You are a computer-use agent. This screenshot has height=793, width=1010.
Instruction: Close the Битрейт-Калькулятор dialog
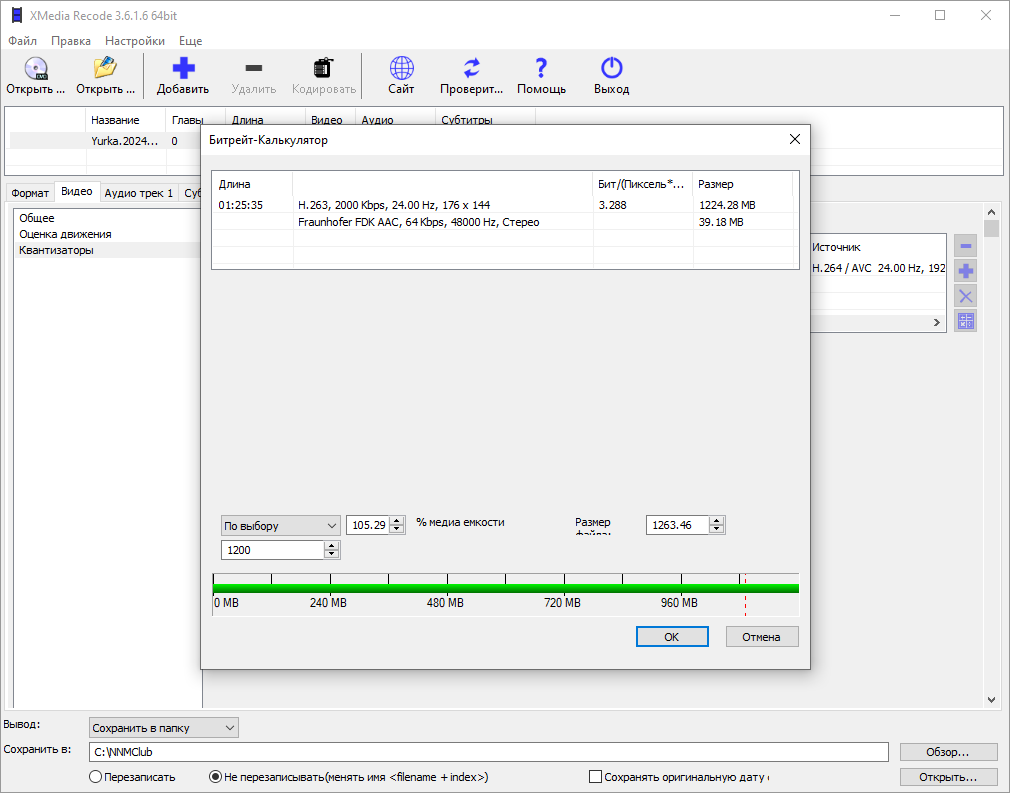tap(795, 139)
